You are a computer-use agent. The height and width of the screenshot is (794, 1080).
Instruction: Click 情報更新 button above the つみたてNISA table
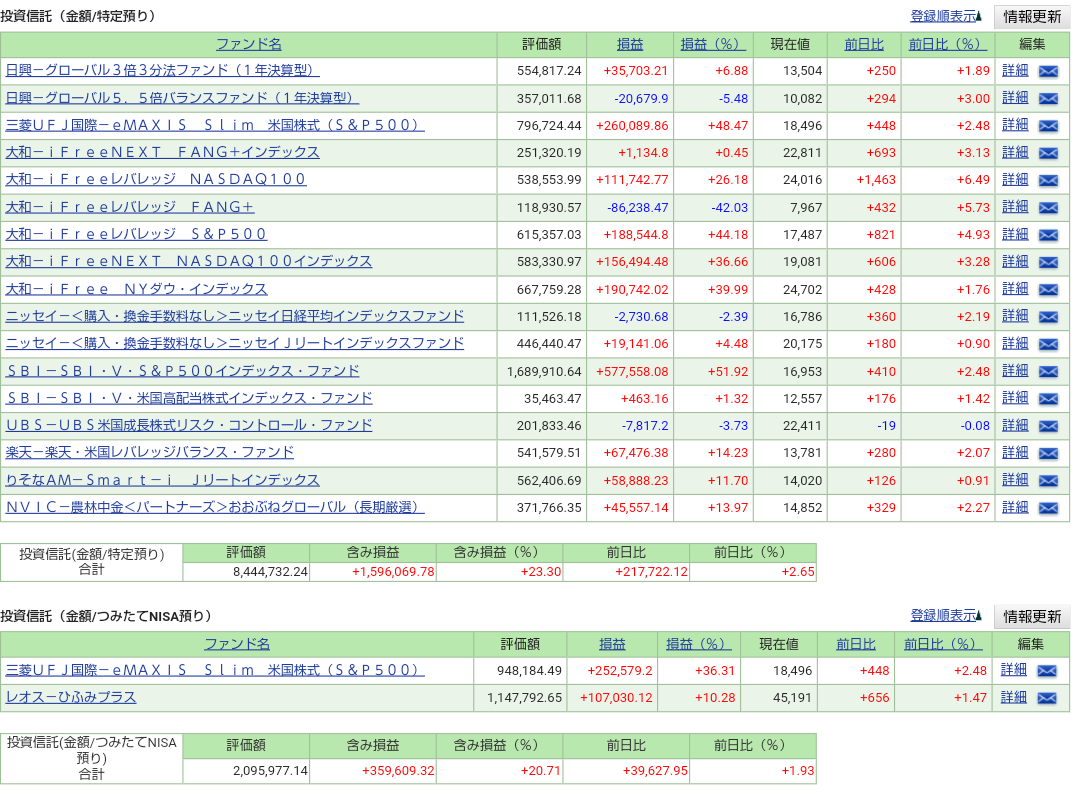pos(1032,616)
